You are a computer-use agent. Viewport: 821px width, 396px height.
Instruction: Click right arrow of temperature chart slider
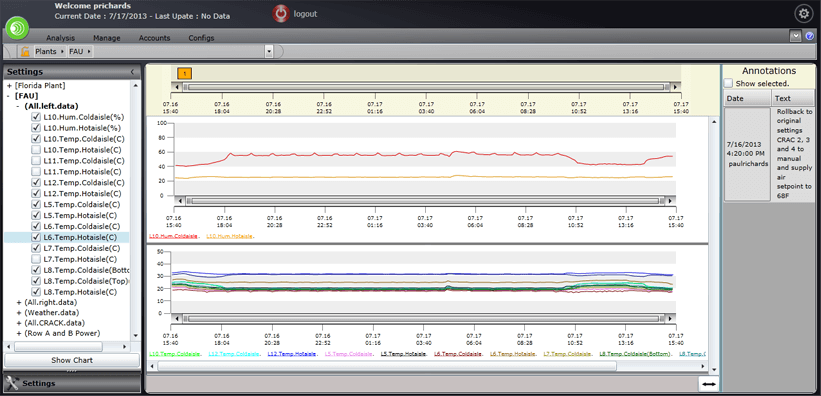pos(671,318)
